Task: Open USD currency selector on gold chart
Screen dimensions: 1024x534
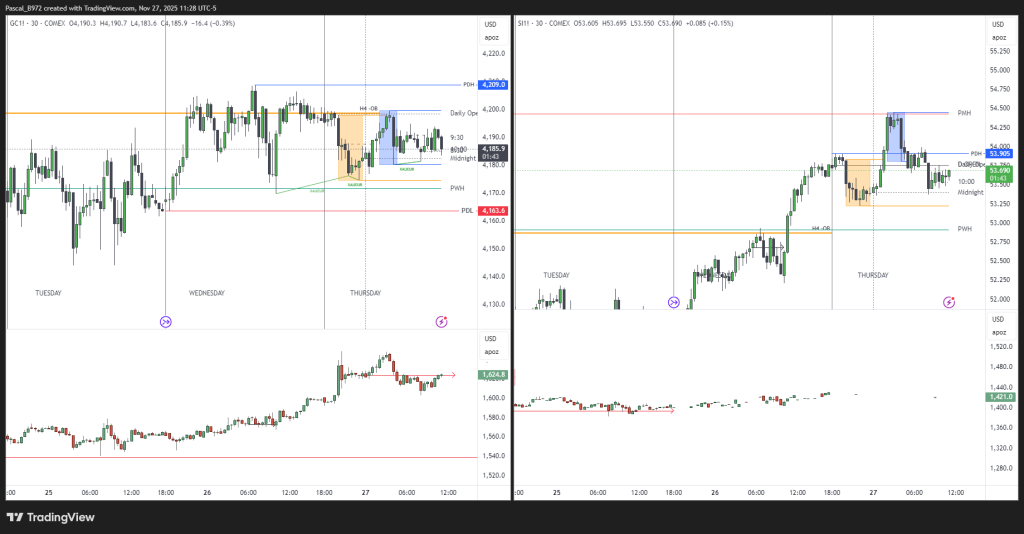Action: (490, 24)
